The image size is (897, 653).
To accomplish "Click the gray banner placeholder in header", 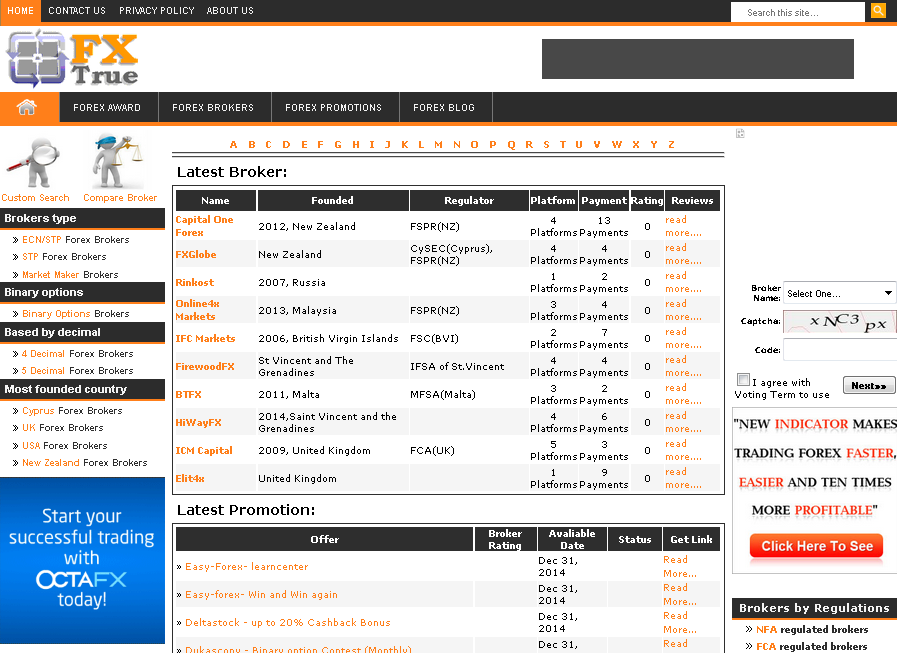I will 698,59.
